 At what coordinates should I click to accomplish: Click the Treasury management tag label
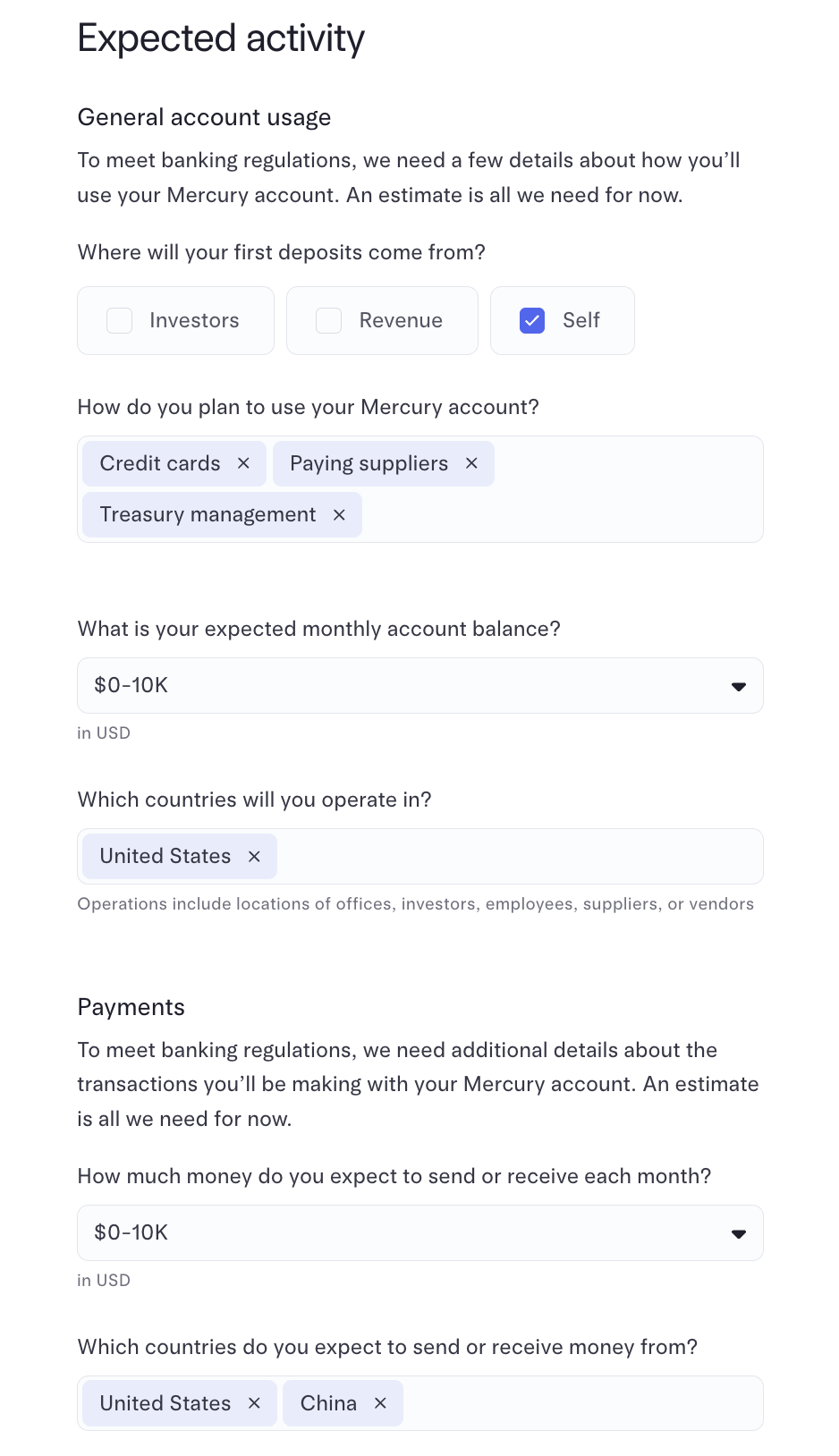[208, 515]
